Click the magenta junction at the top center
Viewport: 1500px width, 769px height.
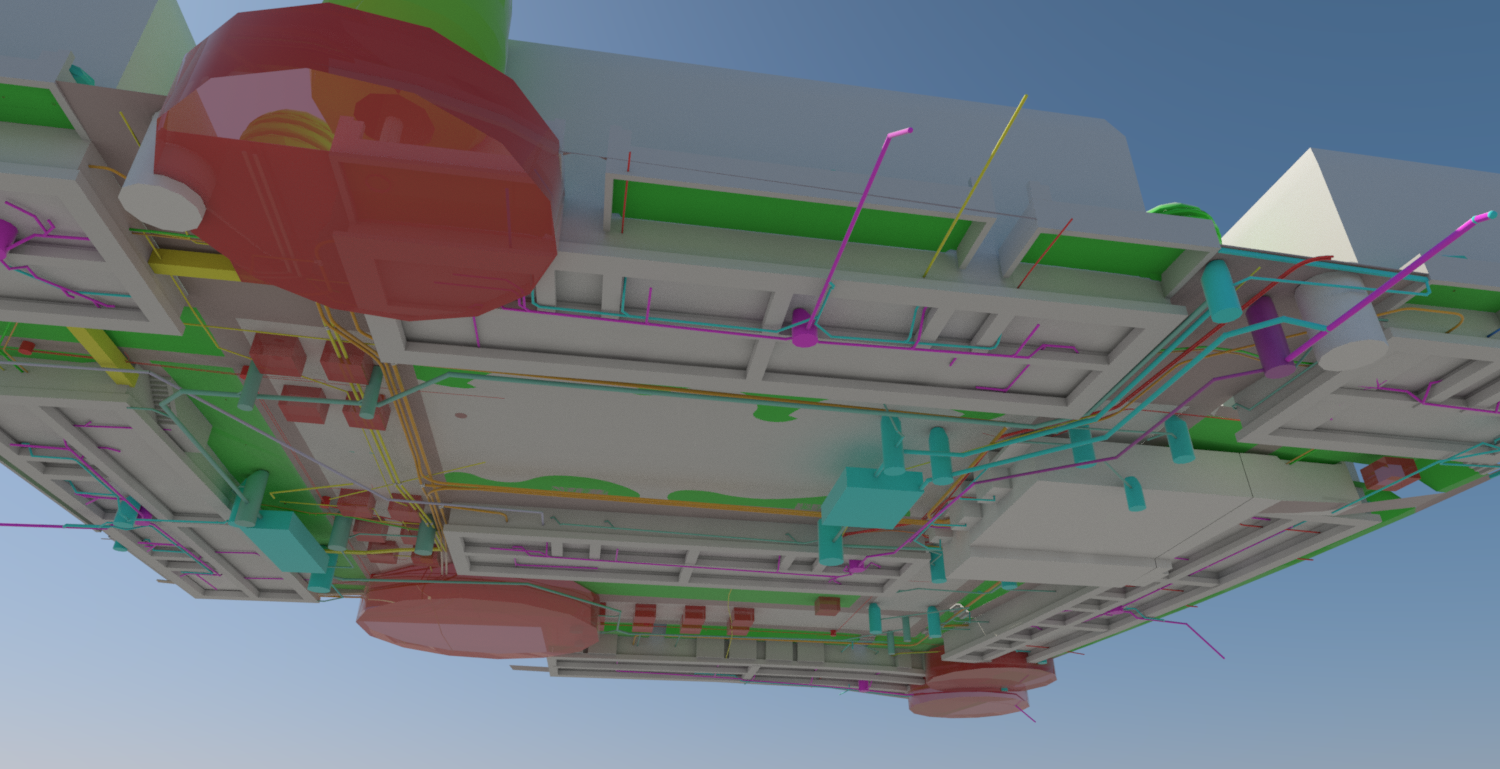(803, 328)
